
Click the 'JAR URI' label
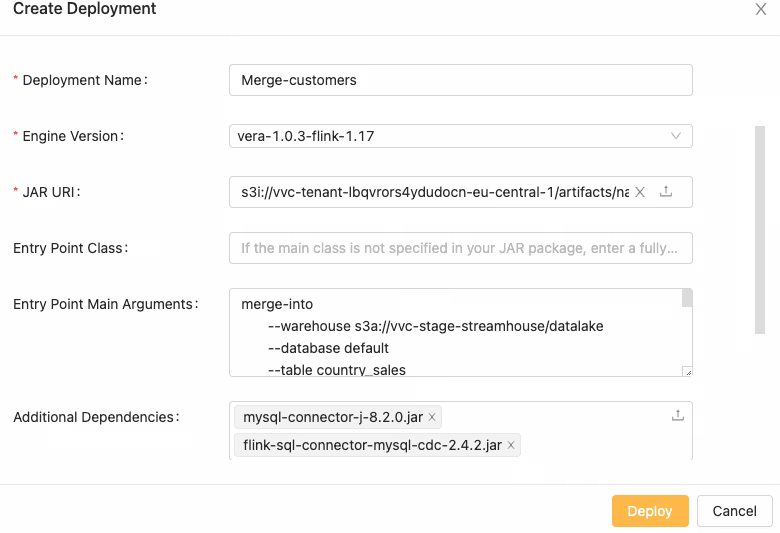tap(49, 192)
